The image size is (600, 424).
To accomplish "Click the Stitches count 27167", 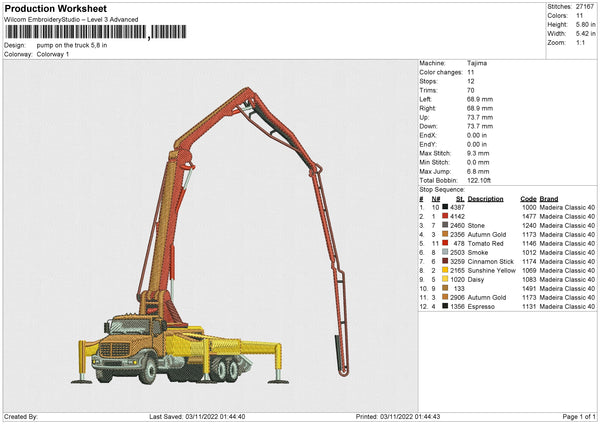I will [x=584, y=7].
